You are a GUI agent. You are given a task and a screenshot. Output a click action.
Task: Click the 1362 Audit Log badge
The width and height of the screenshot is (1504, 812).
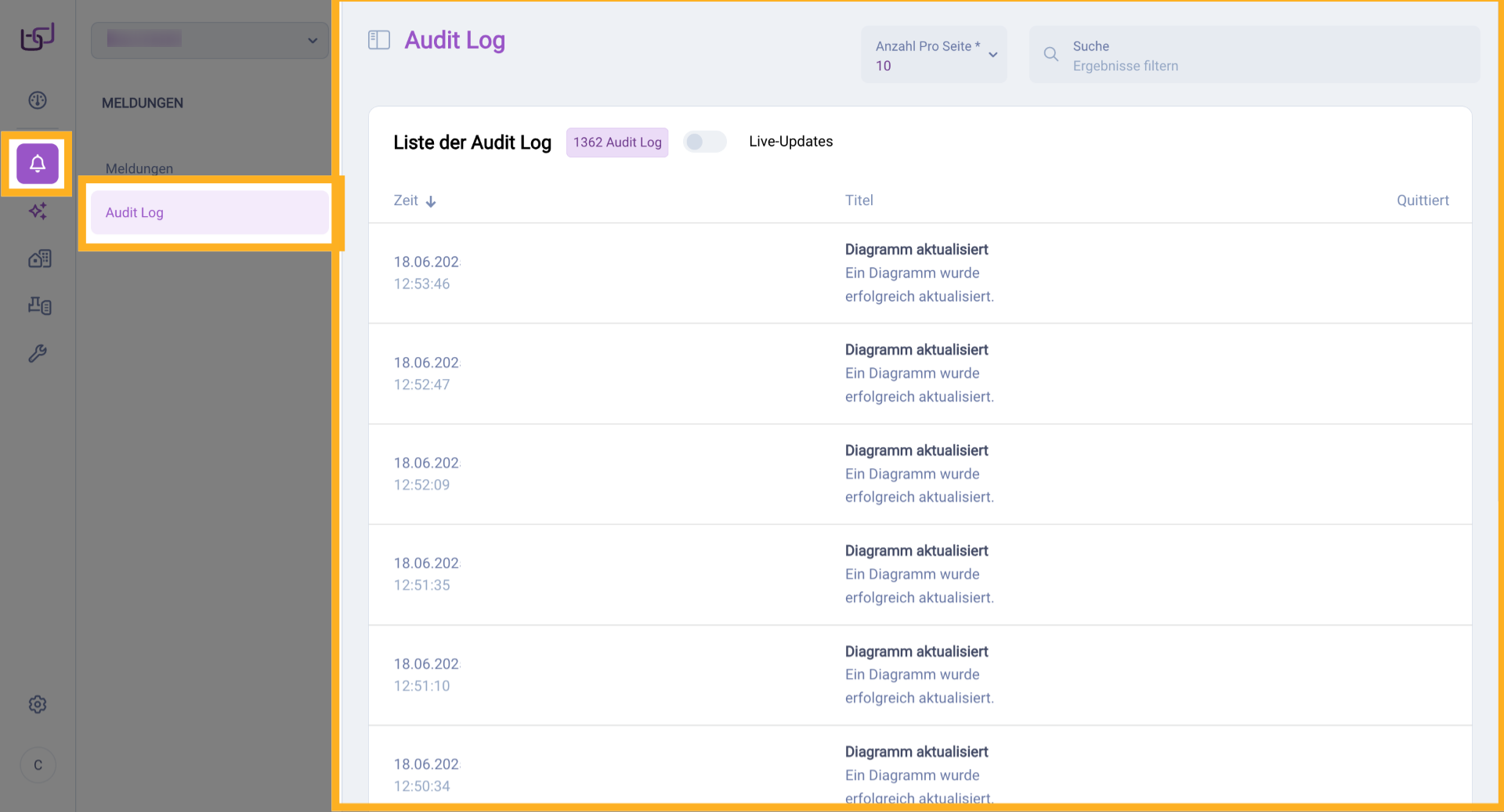click(616, 142)
